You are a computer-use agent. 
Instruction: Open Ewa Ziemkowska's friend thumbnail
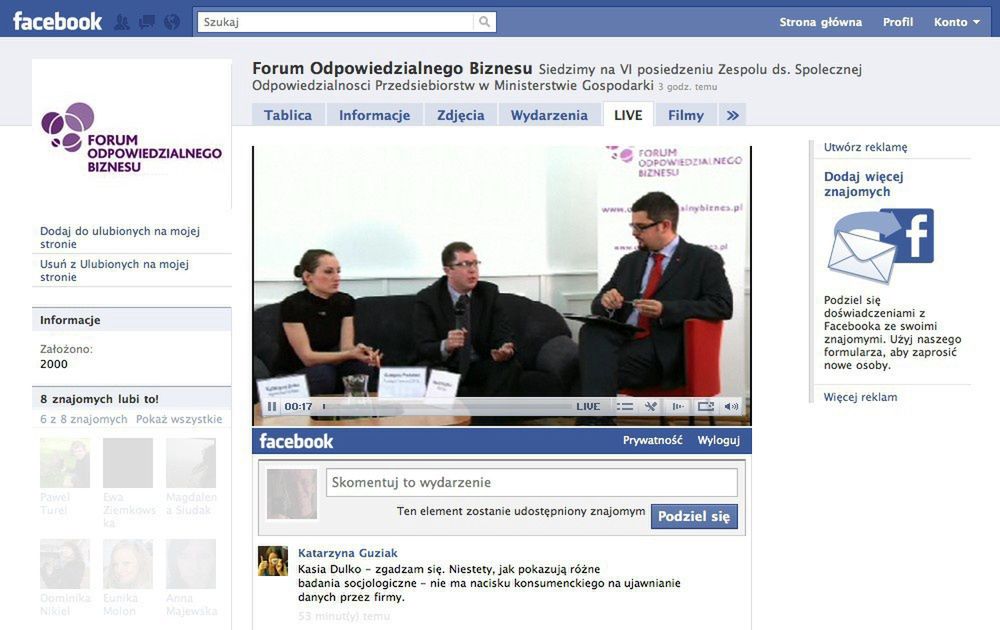coord(128,462)
